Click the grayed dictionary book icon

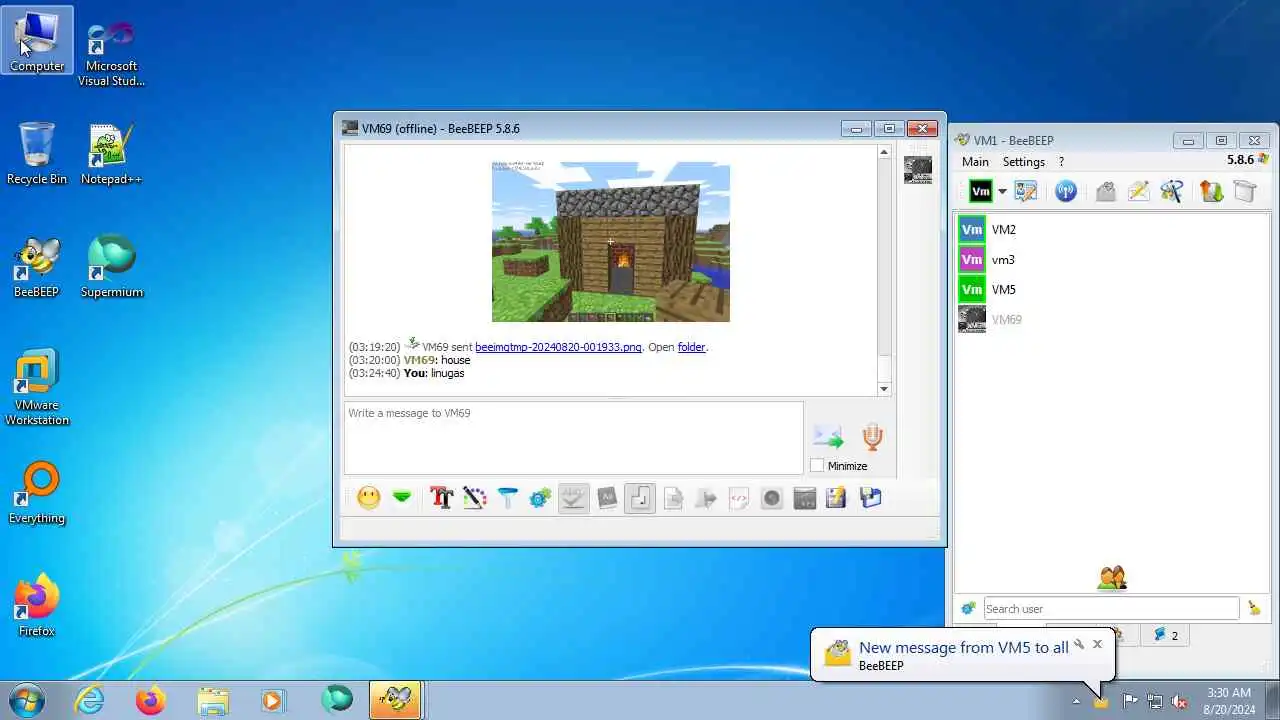point(607,498)
